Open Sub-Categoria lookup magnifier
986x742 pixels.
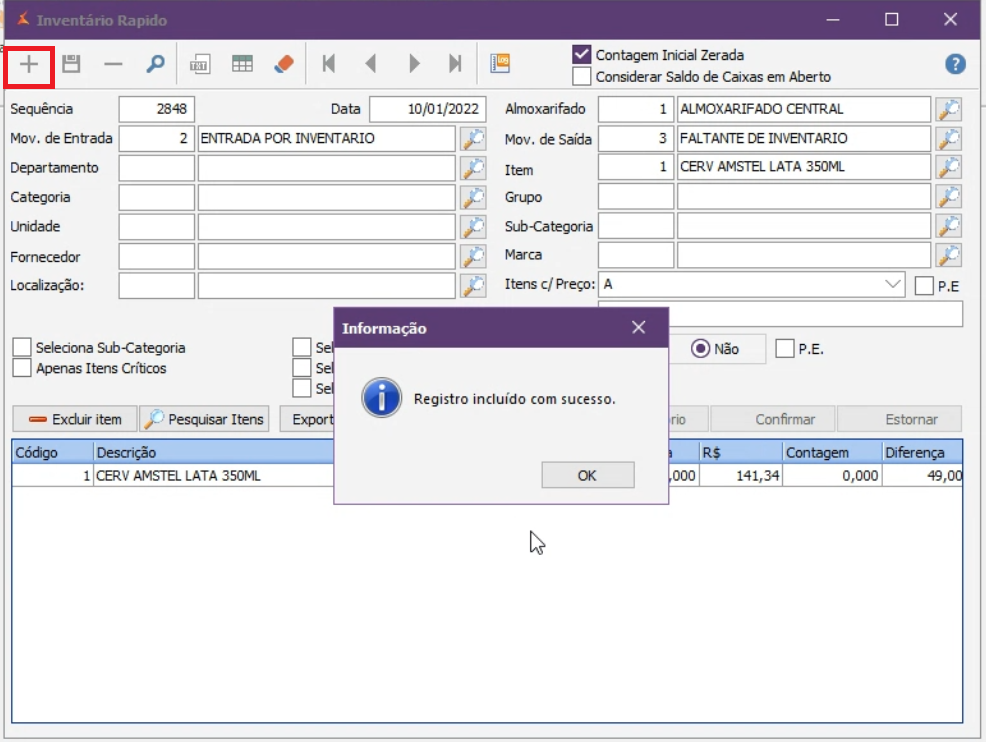click(x=949, y=226)
